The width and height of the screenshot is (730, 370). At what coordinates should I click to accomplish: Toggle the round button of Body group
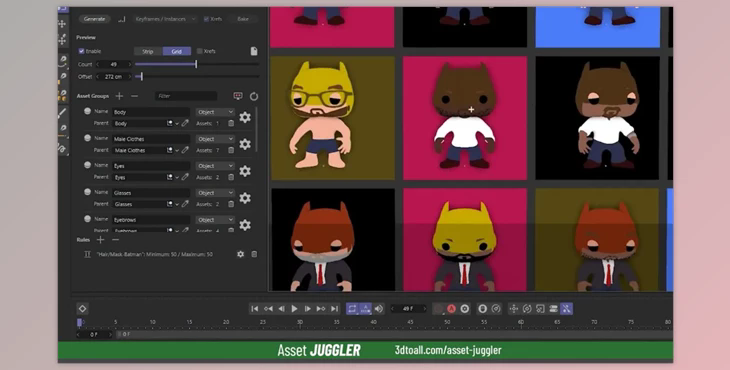[x=87, y=112]
